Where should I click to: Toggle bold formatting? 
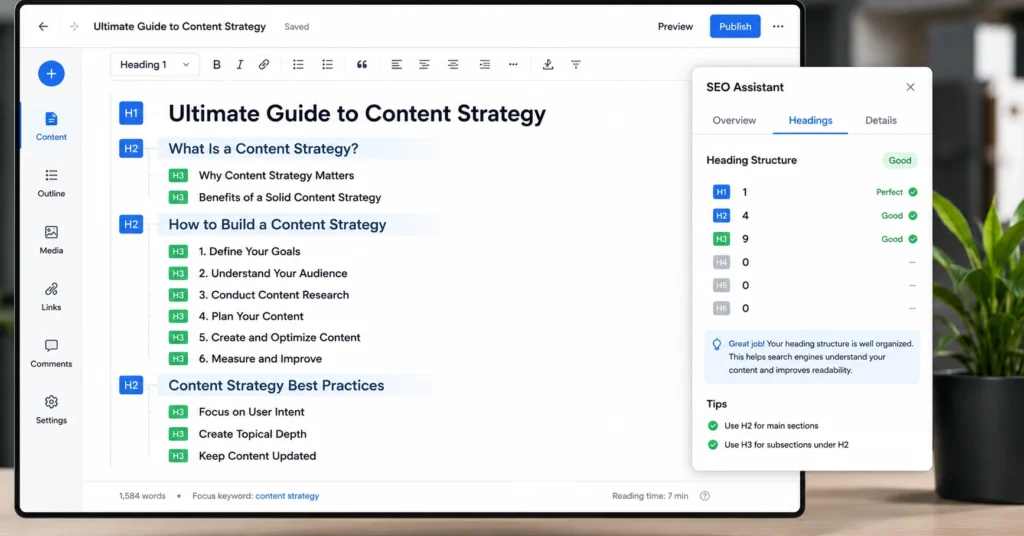(x=216, y=65)
